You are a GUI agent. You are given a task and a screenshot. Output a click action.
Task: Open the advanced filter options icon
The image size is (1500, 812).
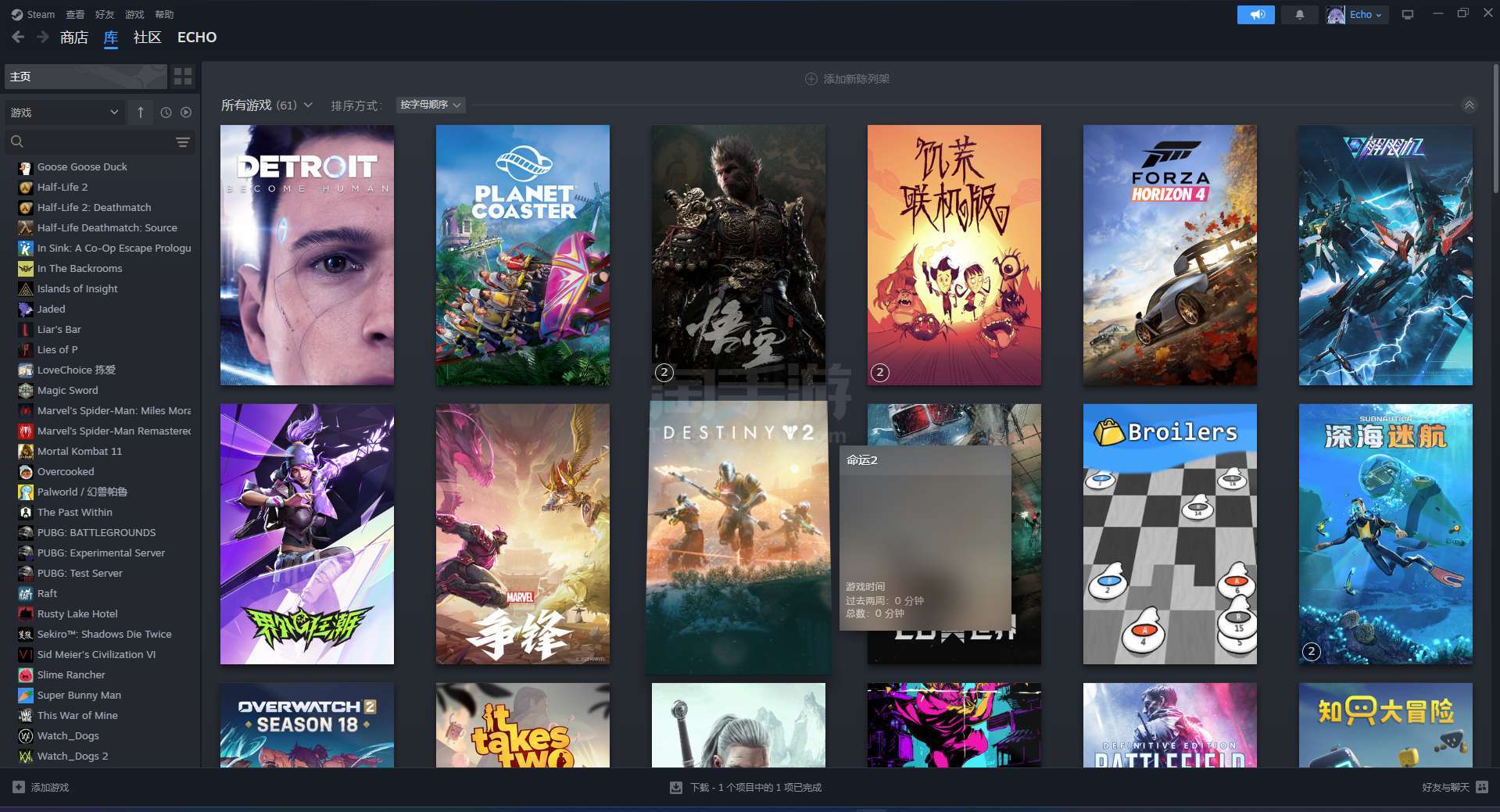click(x=182, y=142)
